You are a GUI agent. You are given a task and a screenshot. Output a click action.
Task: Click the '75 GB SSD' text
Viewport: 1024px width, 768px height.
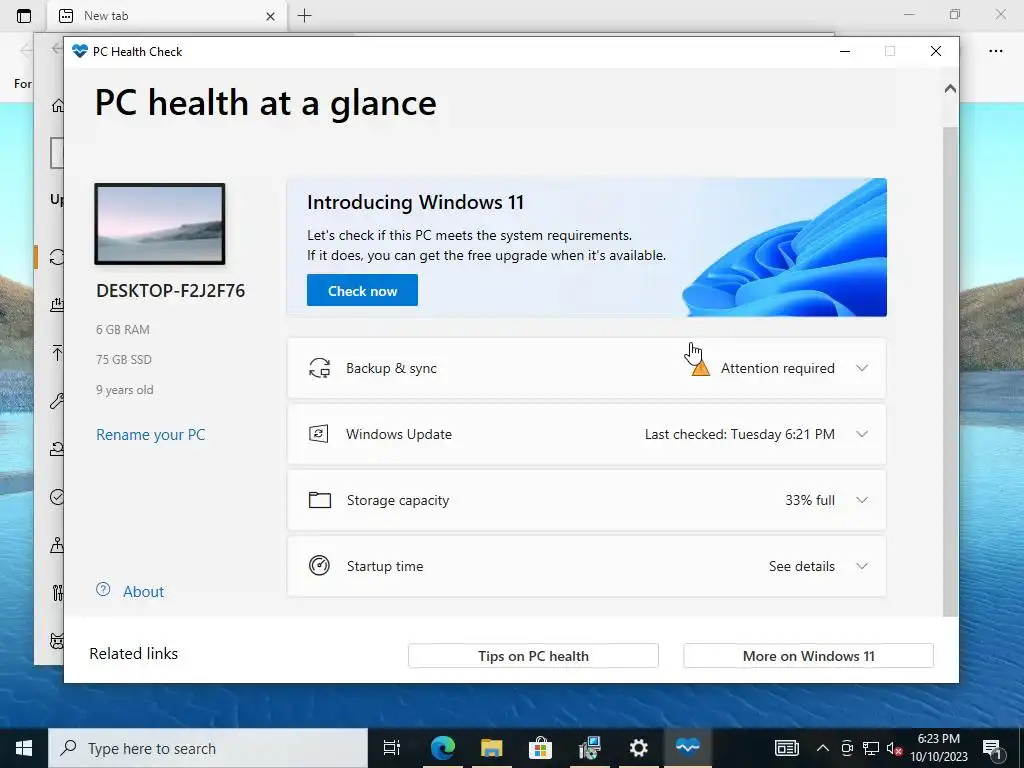[x=123, y=360]
